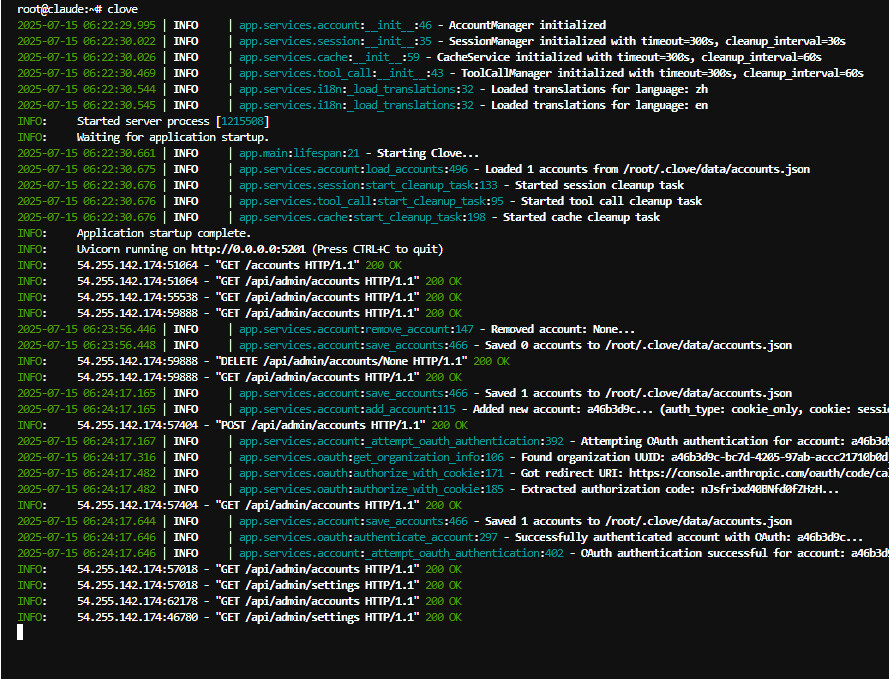The image size is (889, 679).
Task: Click the Started cache cleanup task message
Action: coord(581,217)
